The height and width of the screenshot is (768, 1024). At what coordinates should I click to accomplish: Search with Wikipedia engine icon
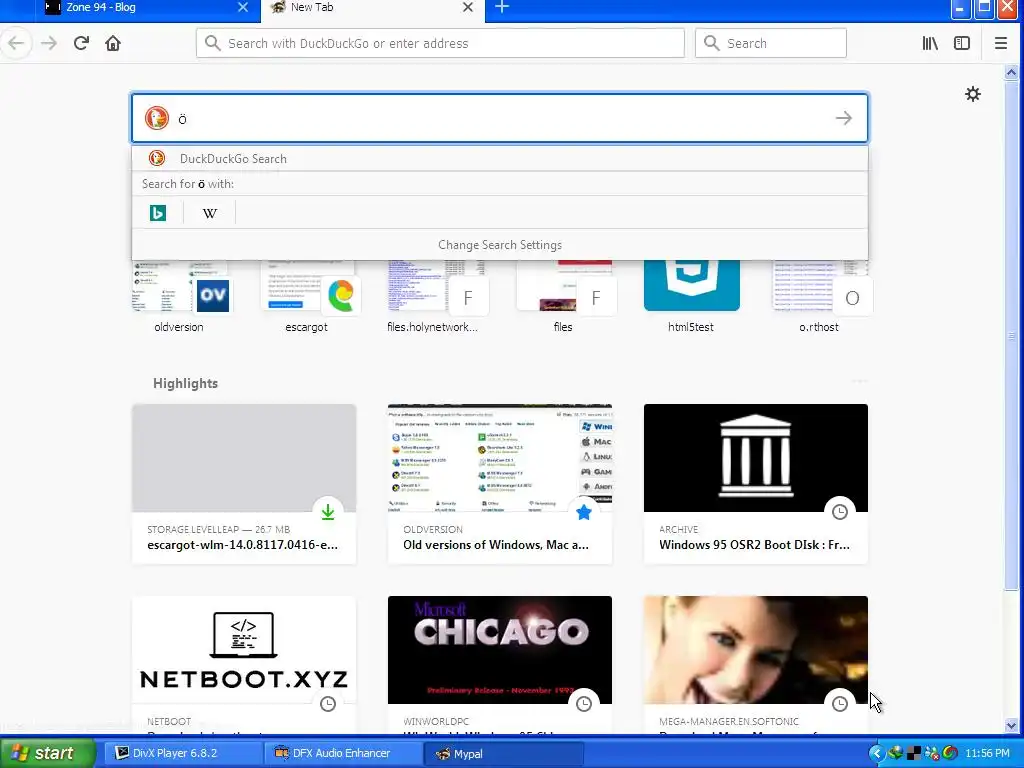(x=210, y=213)
